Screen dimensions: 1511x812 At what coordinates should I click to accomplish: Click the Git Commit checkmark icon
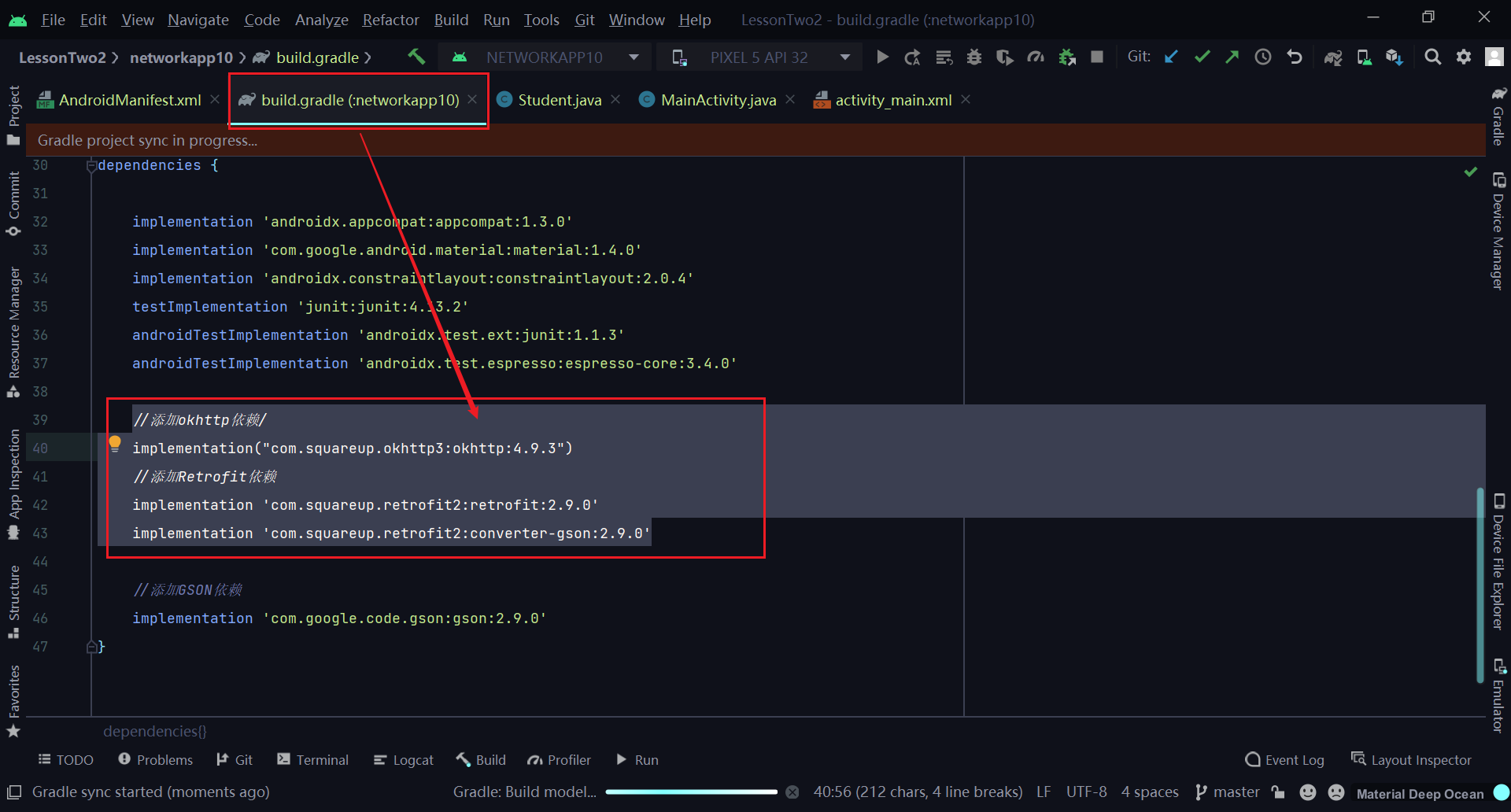tap(1202, 57)
